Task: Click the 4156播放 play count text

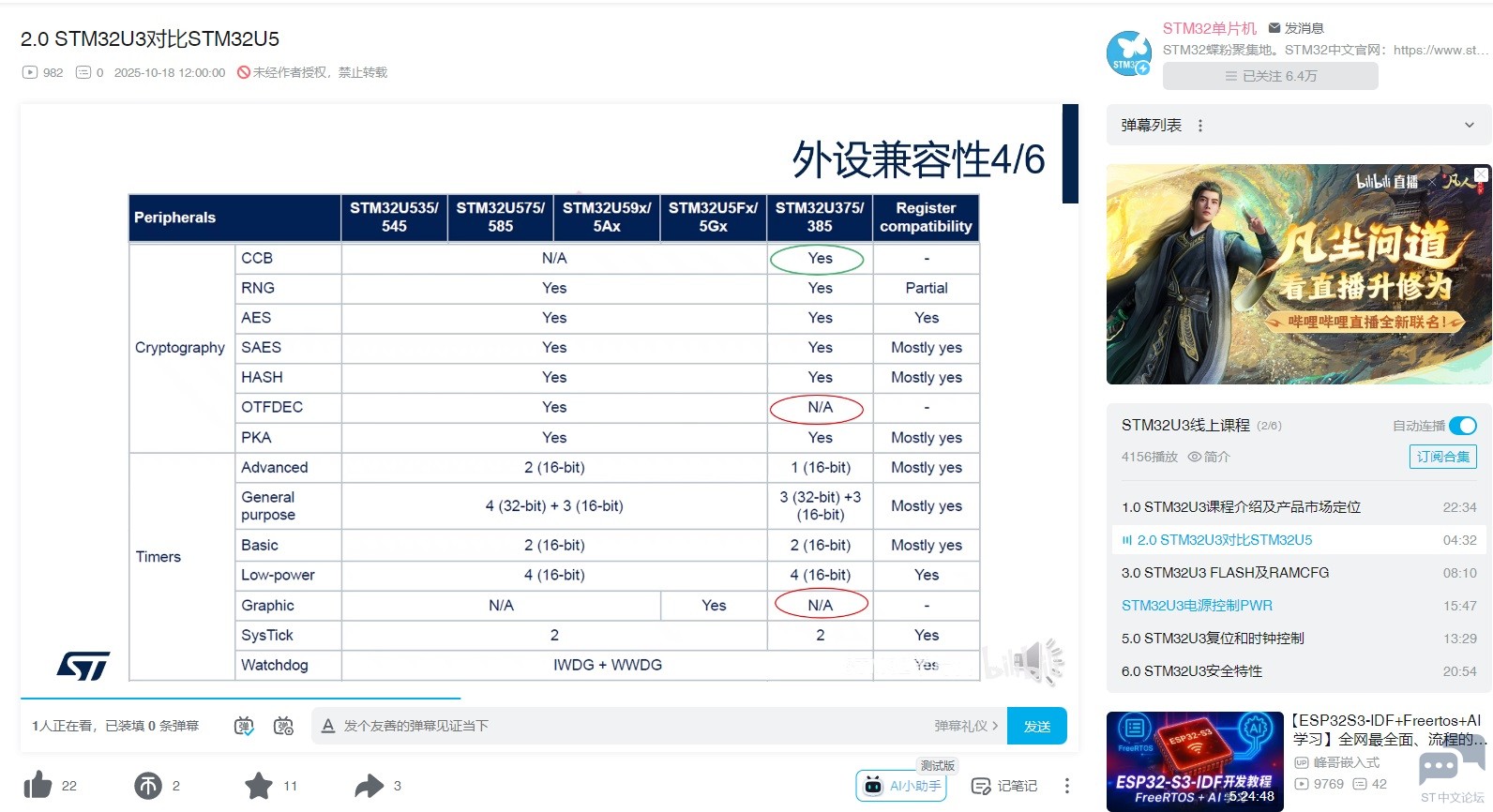Action: (x=1150, y=457)
